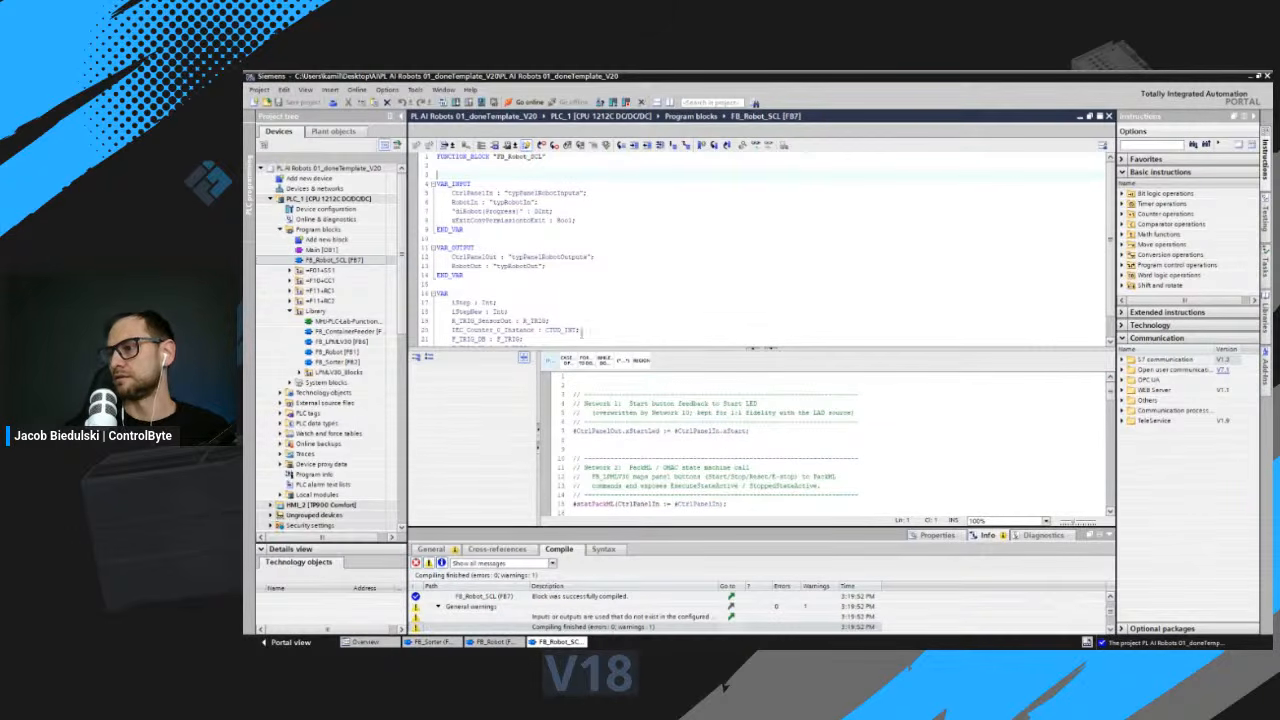The height and width of the screenshot is (720, 1280).
Task: Click the Search in project field
Action: coord(712,102)
